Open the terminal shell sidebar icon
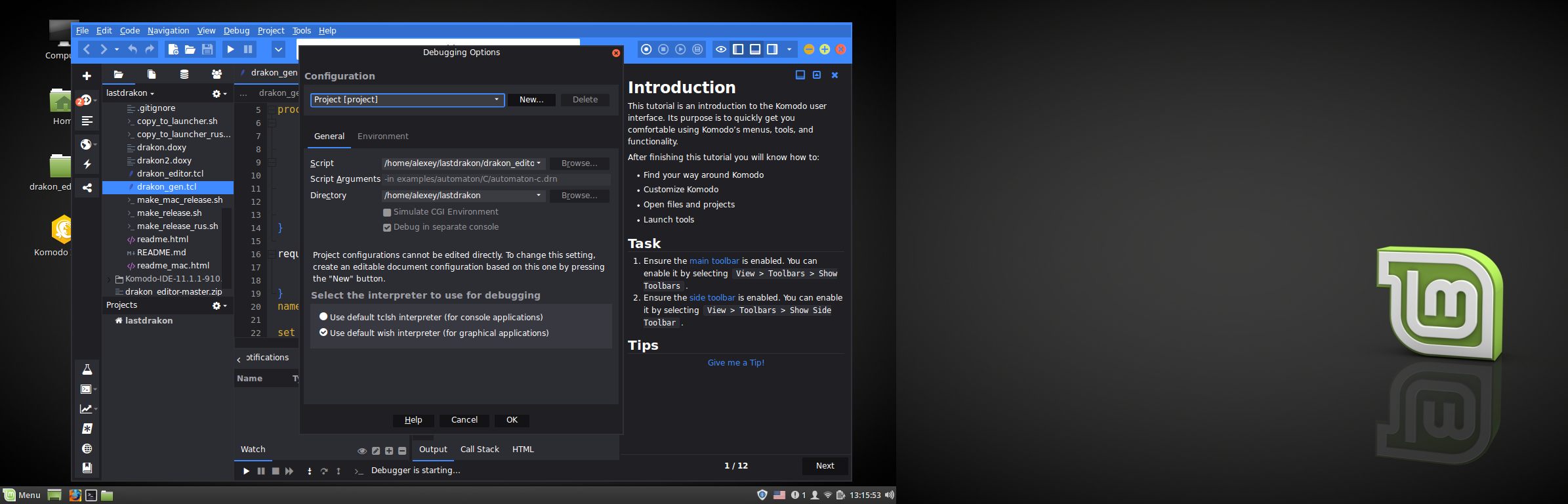 (x=87, y=389)
